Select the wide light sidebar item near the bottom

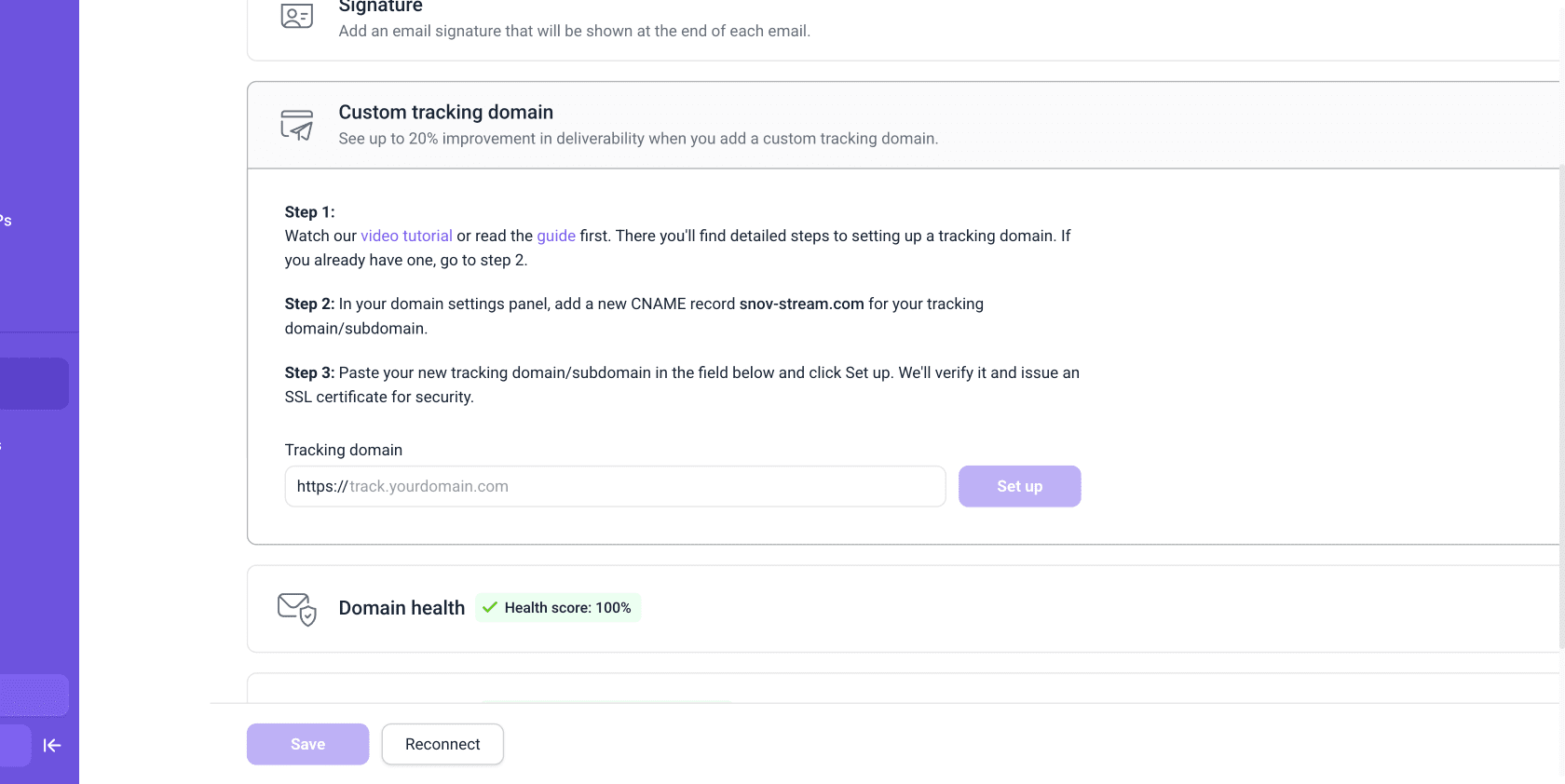click(34, 695)
